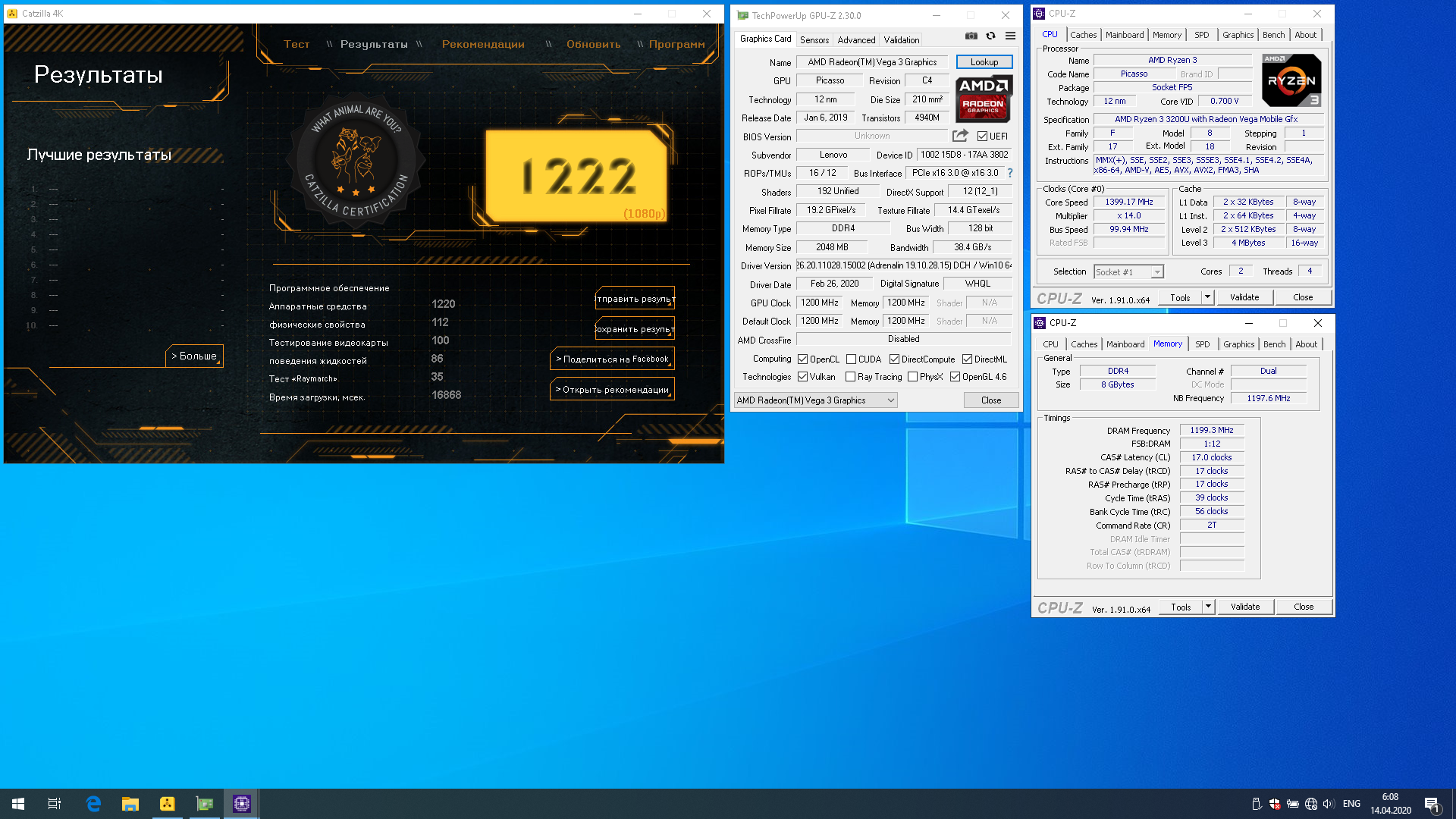Open the Windows Start menu

tap(18, 804)
